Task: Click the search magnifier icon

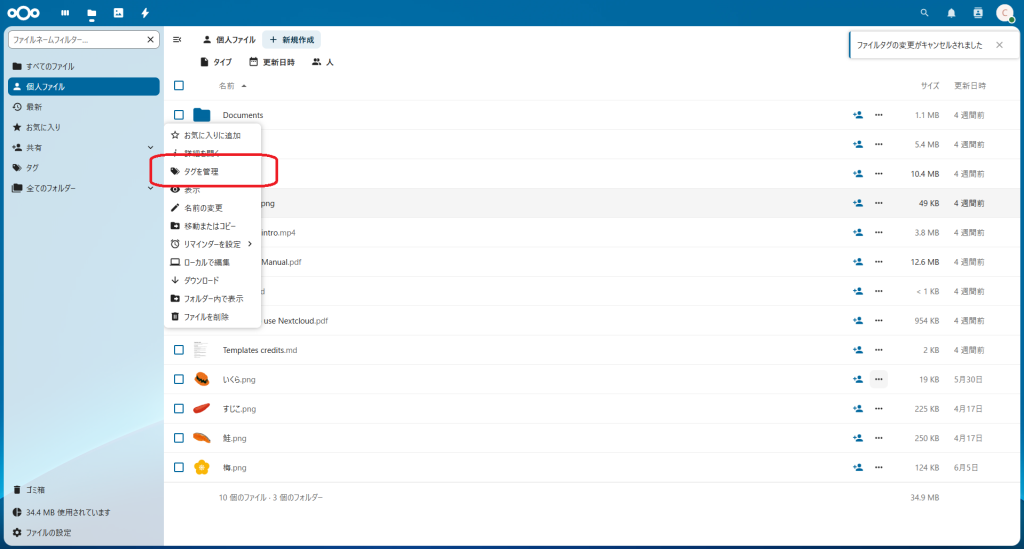Action: coord(924,13)
